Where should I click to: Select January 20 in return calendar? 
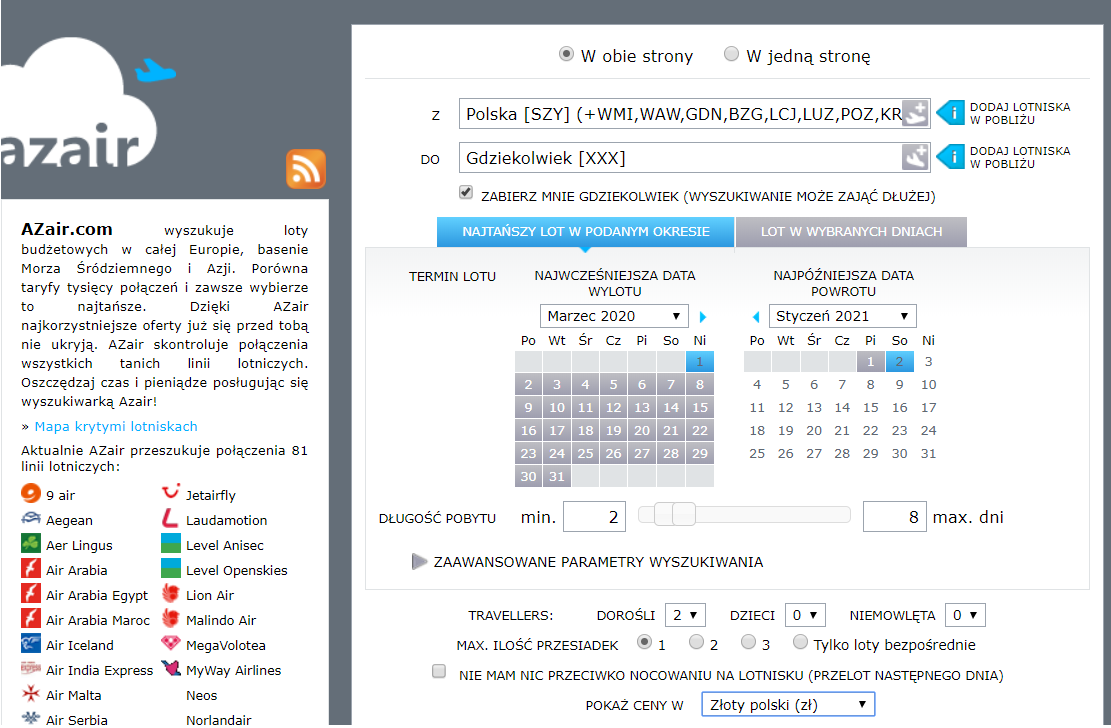pos(814,430)
